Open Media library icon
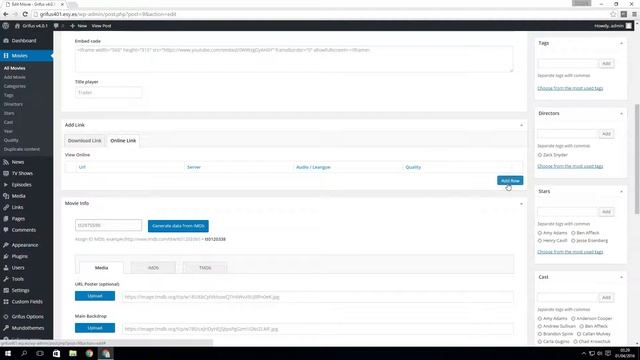Screen dimensions: 640x360 click(6, 196)
